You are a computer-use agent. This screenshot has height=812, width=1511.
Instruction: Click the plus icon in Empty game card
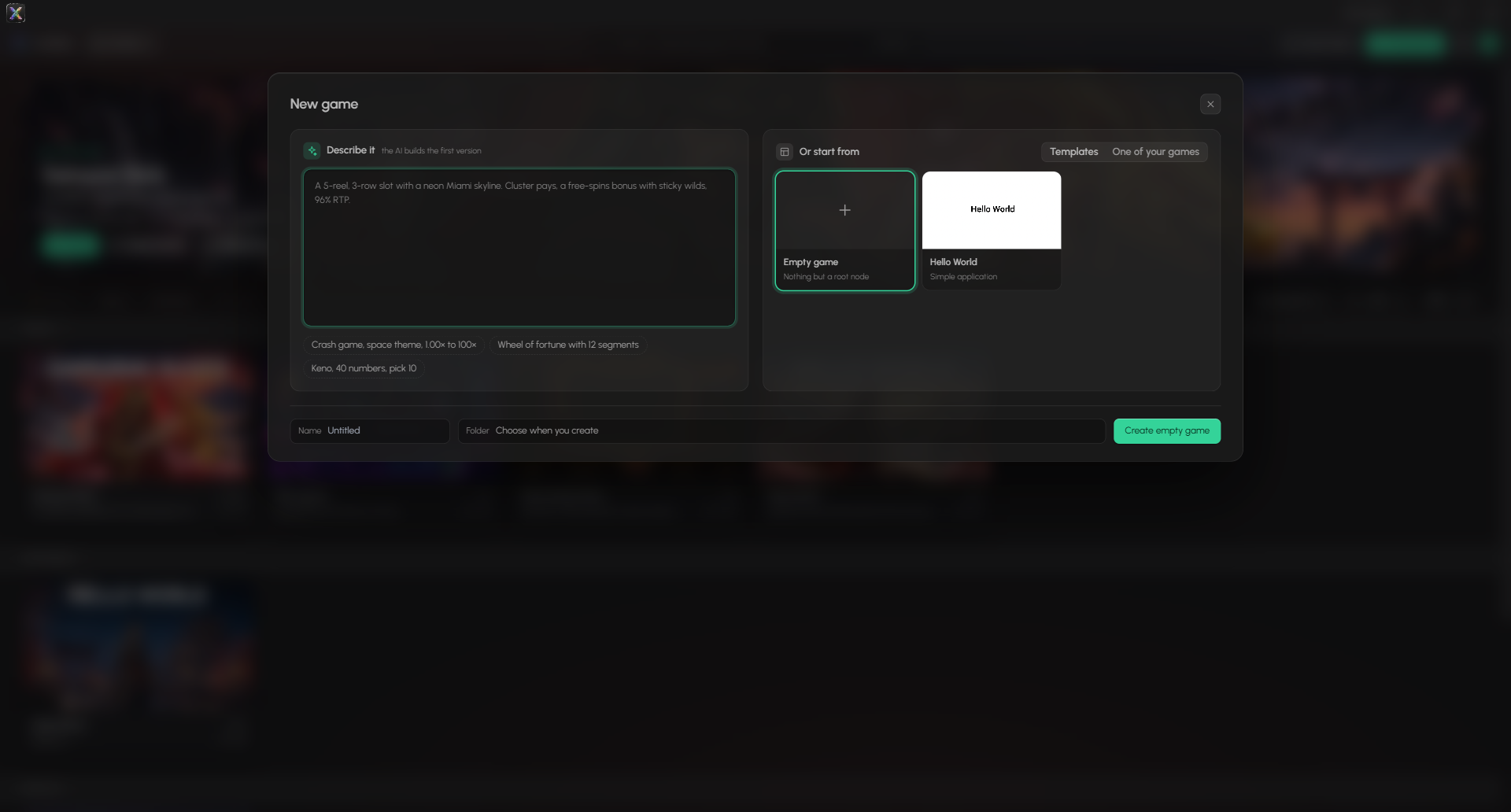tap(844, 210)
